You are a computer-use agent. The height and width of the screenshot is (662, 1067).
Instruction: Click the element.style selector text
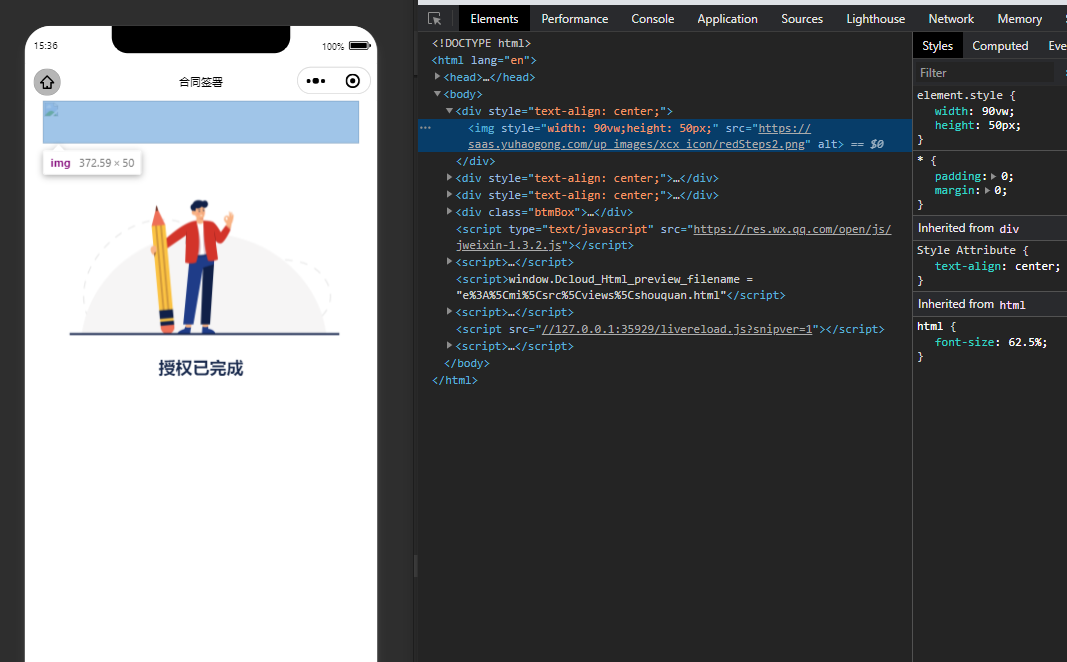pos(959,95)
